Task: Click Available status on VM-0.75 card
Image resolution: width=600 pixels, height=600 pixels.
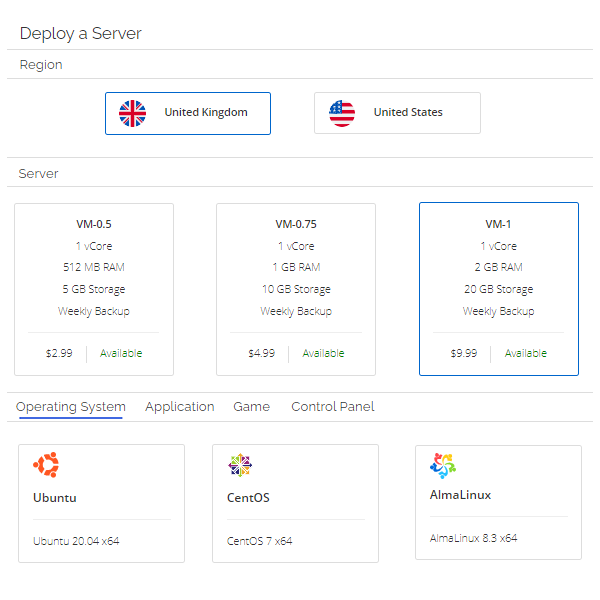Action: (323, 353)
